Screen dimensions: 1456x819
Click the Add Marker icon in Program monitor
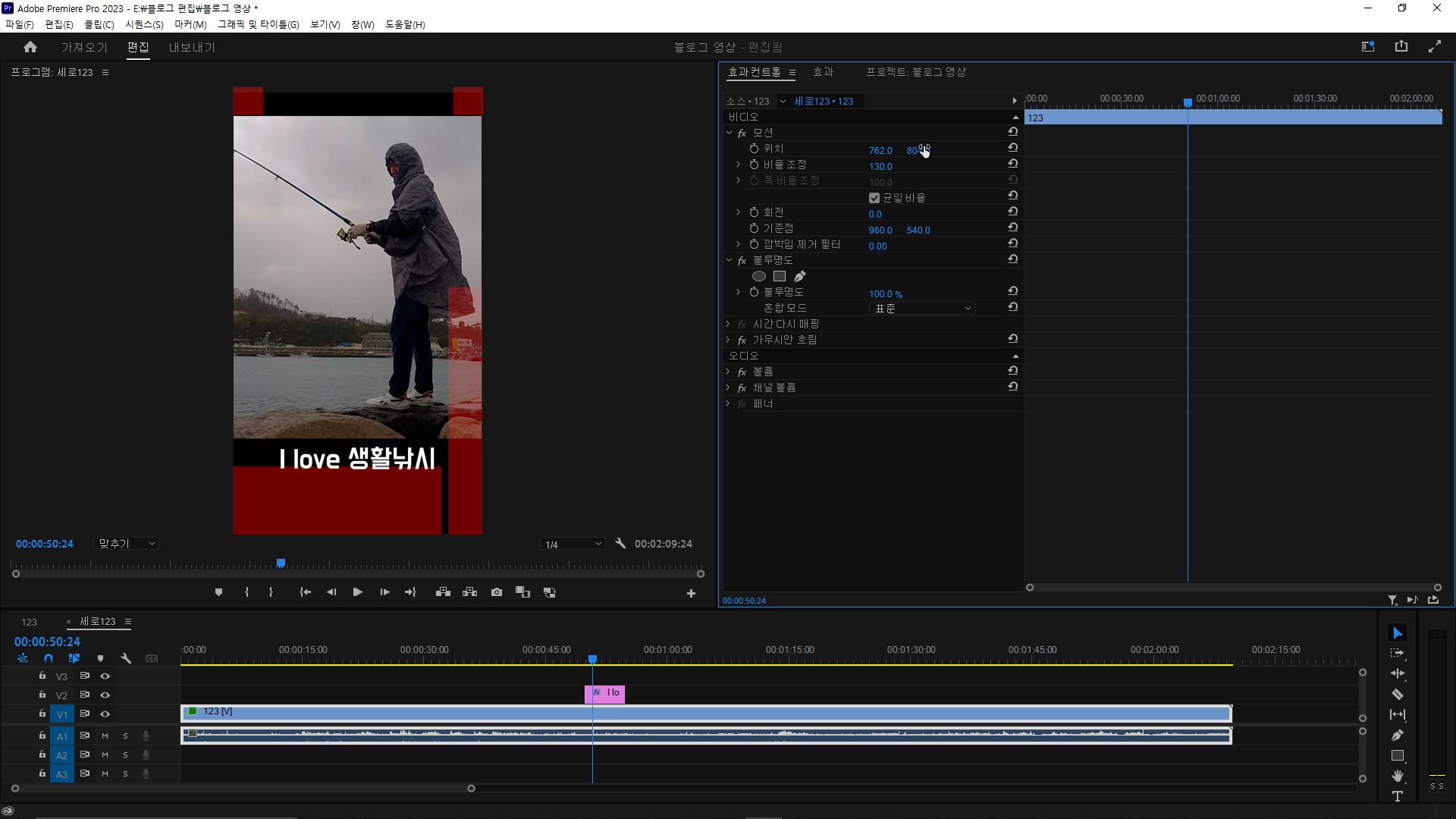point(218,592)
